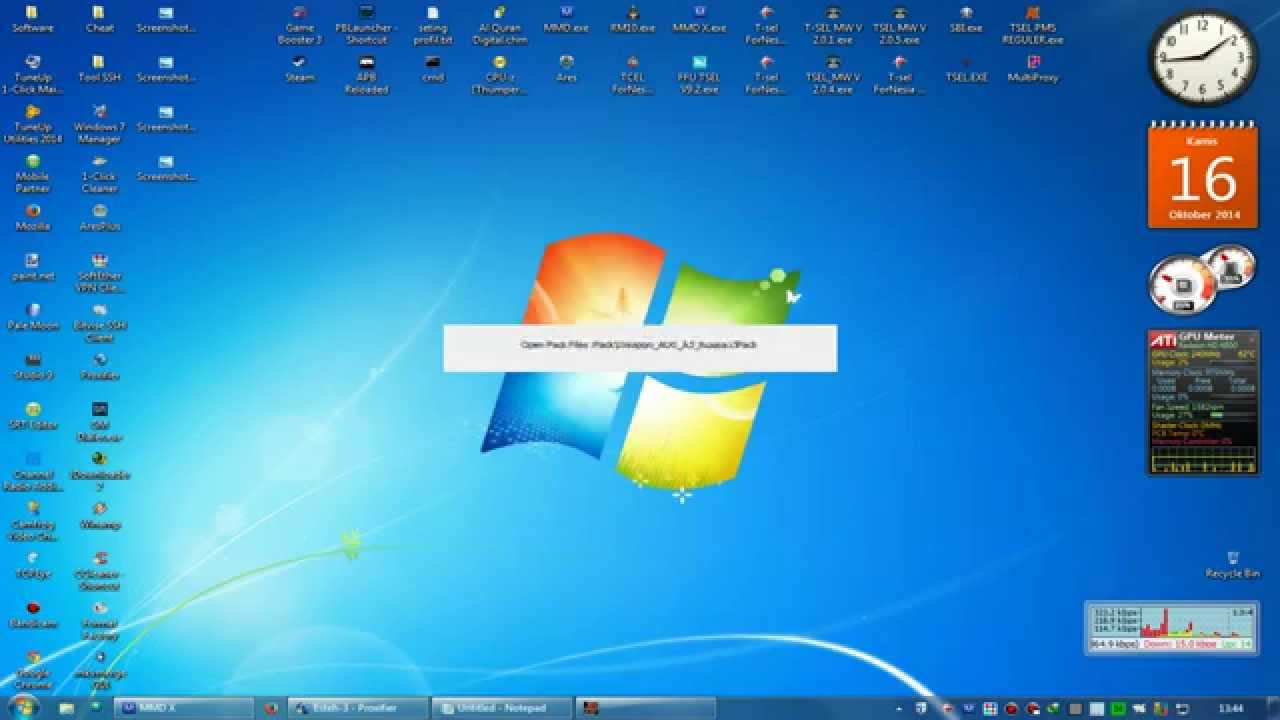Select the paint.net desktop icon
Viewport: 1280px width, 720px height.
point(33,267)
